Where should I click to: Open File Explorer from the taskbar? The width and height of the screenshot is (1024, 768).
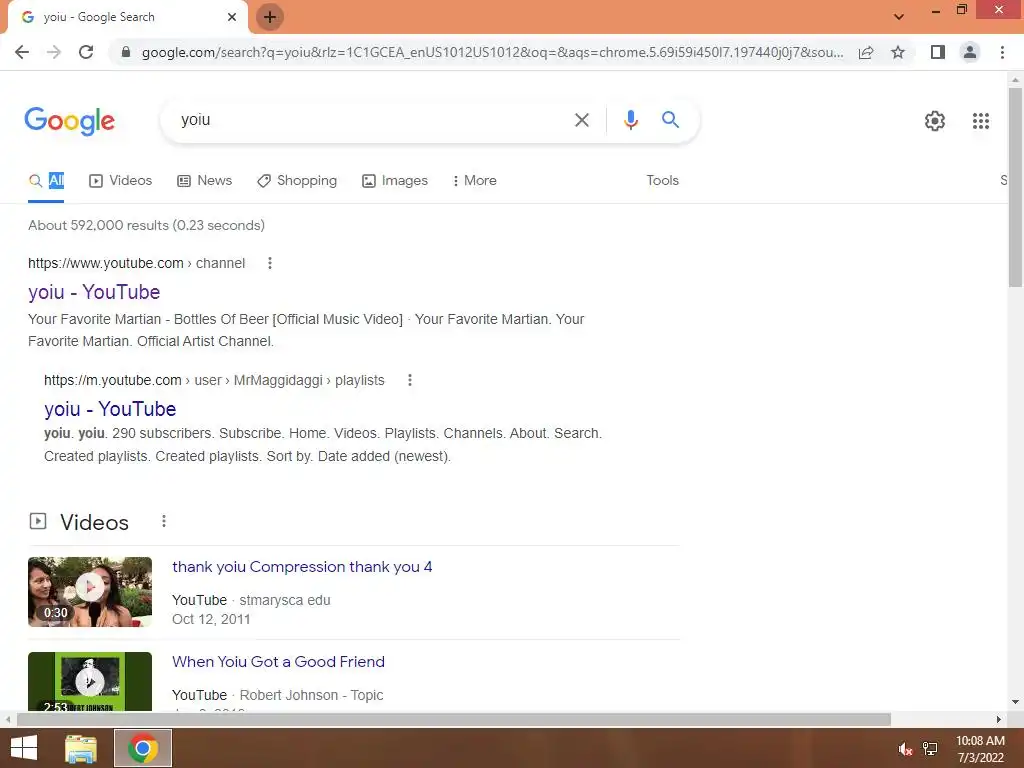pyautogui.click(x=81, y=749)
